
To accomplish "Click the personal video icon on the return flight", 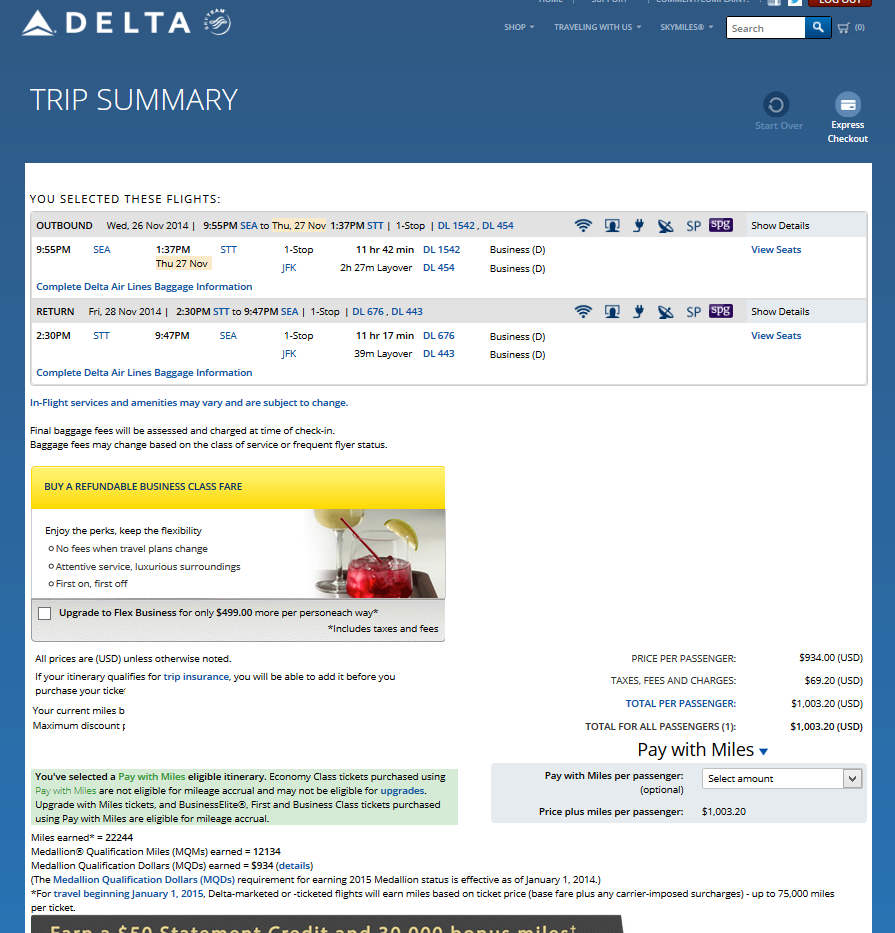I will [x=612, y=312].
